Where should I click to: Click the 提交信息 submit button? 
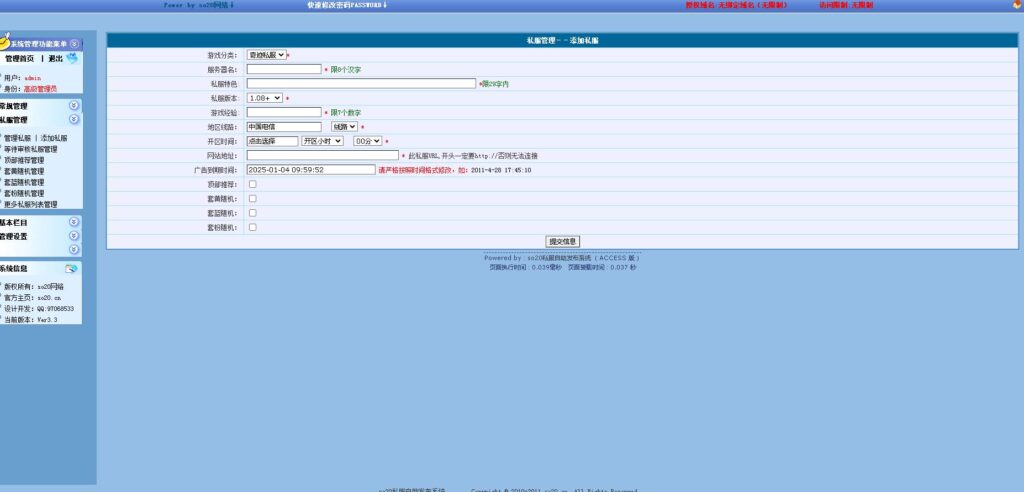click(x=562, y=241)
